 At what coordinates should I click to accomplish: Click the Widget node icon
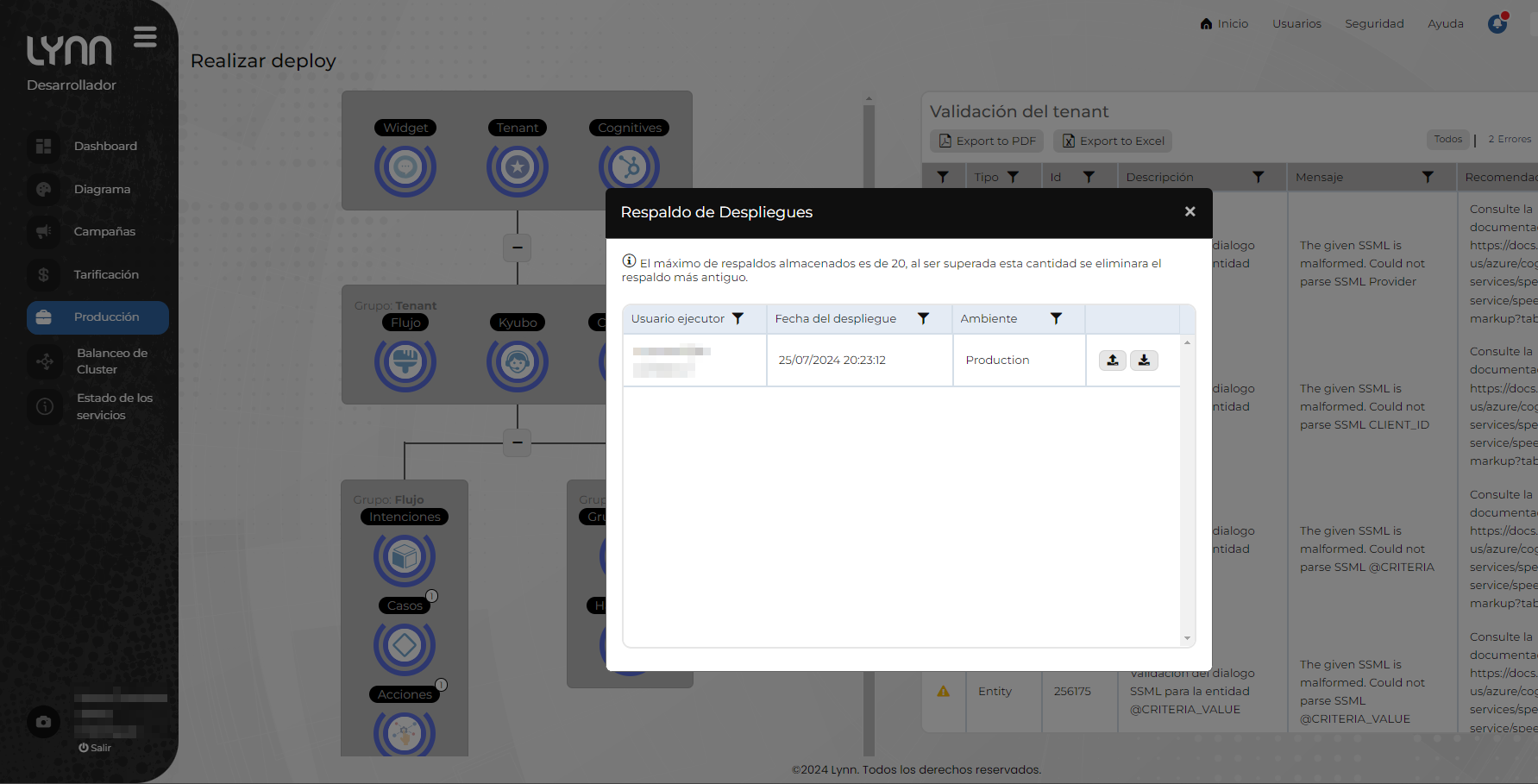click(405, 167)
